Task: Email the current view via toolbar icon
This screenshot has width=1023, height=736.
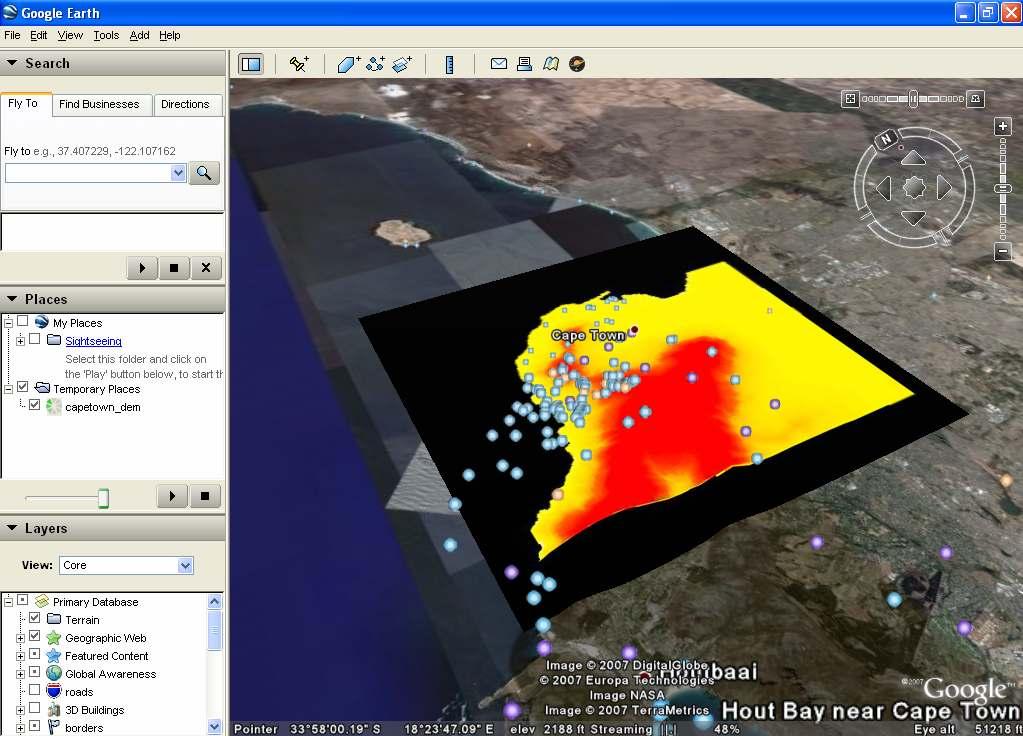Action: click(x=498, y=63)
